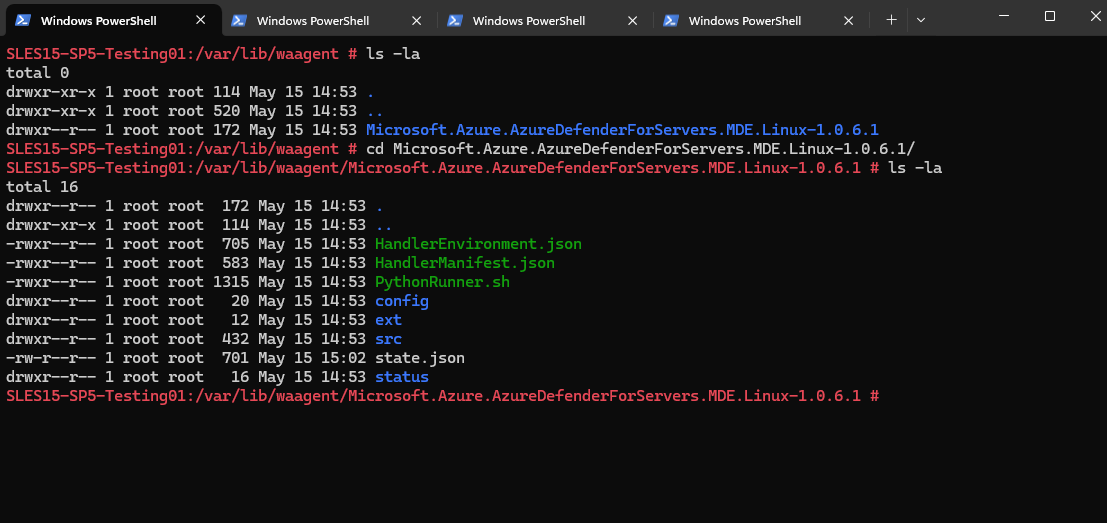Click at the final command prompt line
The width and height of the screenshot is (1107, 523).
point(443,396)
